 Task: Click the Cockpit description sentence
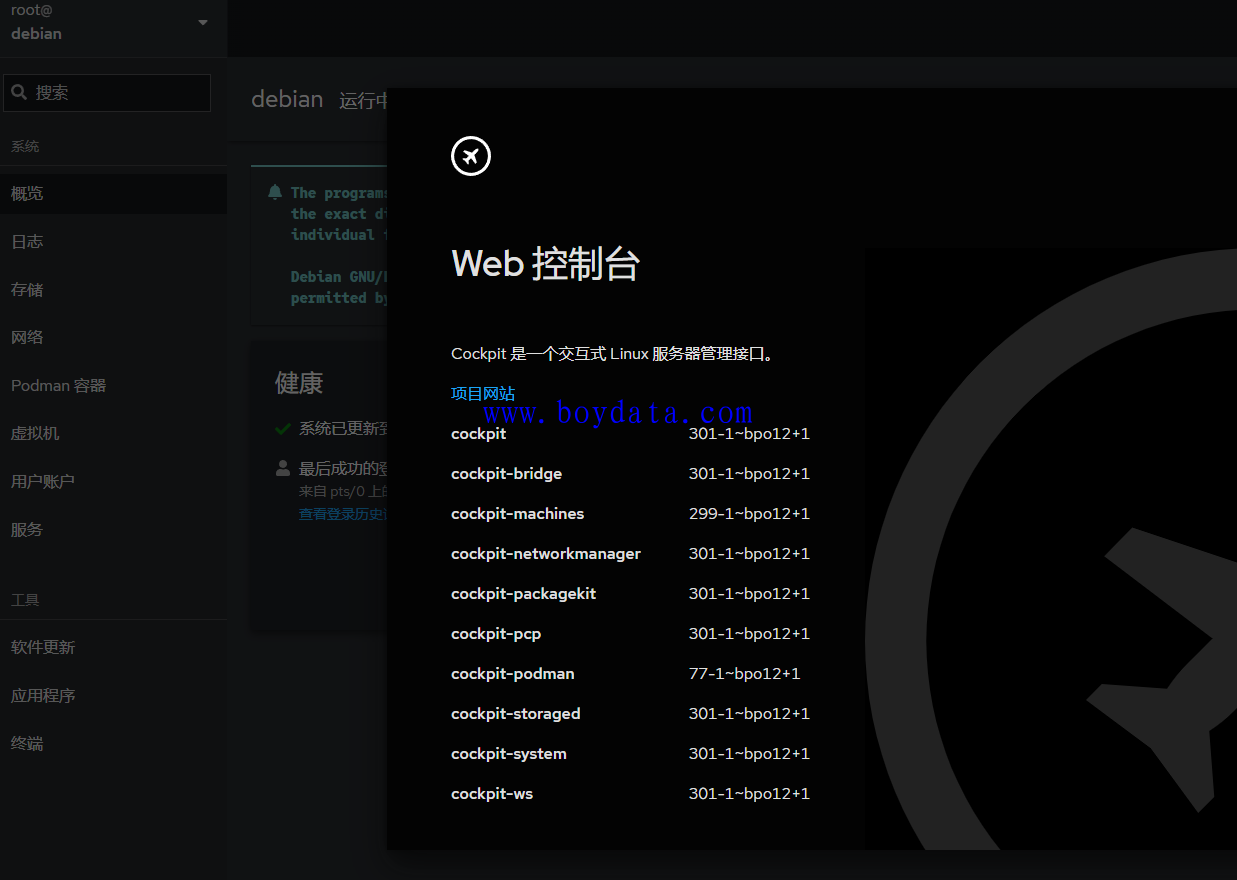tap(614, 354)
